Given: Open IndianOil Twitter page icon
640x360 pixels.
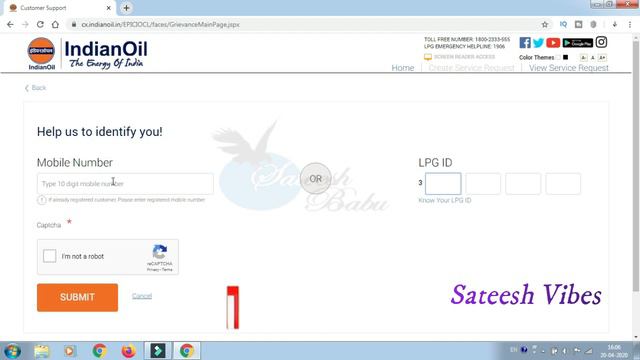Looking at the screenshot, I should [x=538, y=43].
